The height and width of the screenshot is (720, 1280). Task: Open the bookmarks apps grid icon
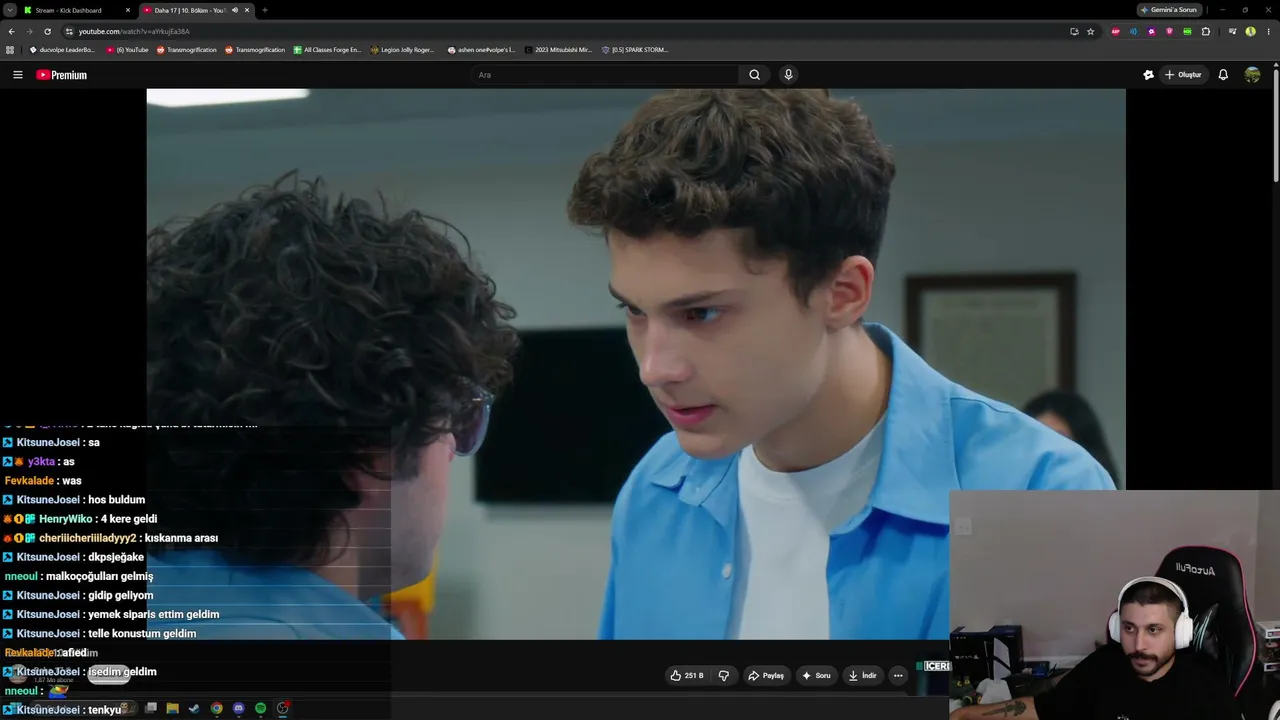pos(10,50)
